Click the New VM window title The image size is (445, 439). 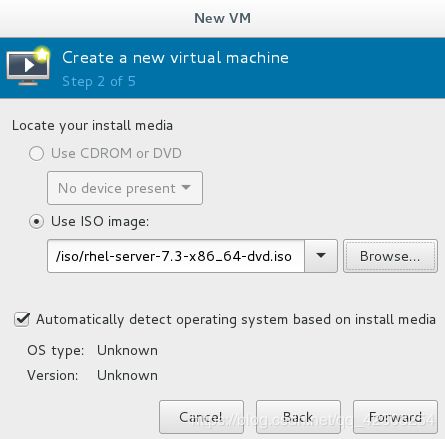[x=223, y=18]
